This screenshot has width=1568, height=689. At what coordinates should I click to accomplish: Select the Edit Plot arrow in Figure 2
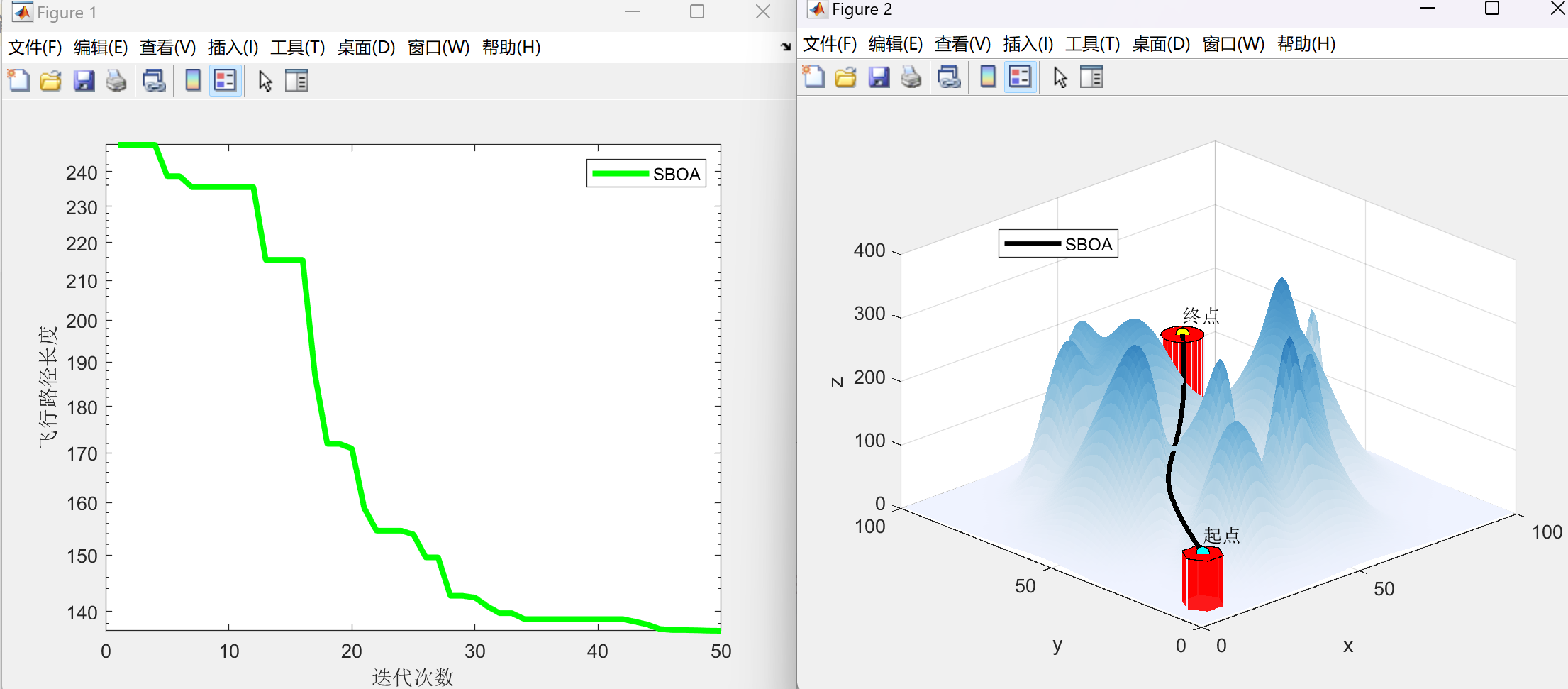[1059, 77]
